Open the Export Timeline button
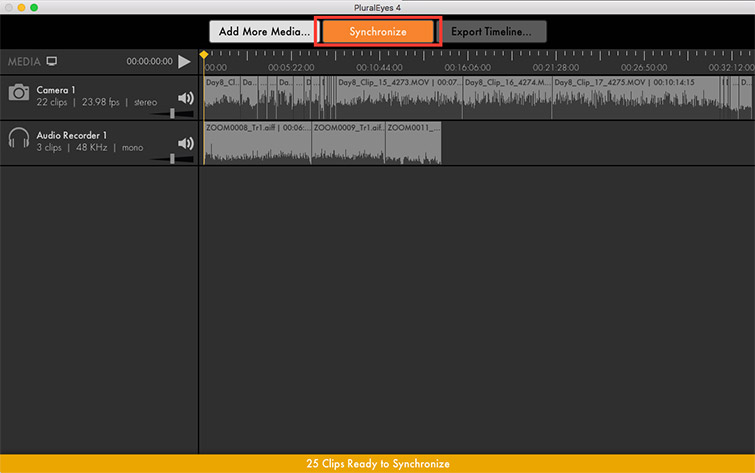Screen dimensions: 755x473 click(492, 31)
